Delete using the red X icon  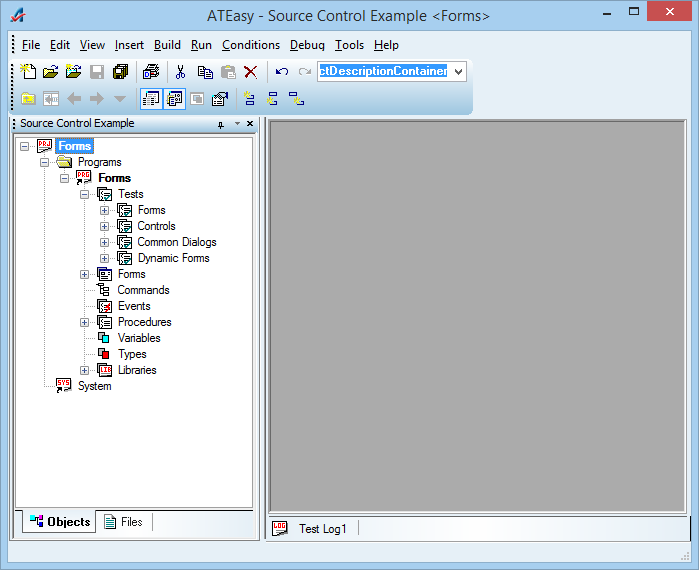(251, 72)
